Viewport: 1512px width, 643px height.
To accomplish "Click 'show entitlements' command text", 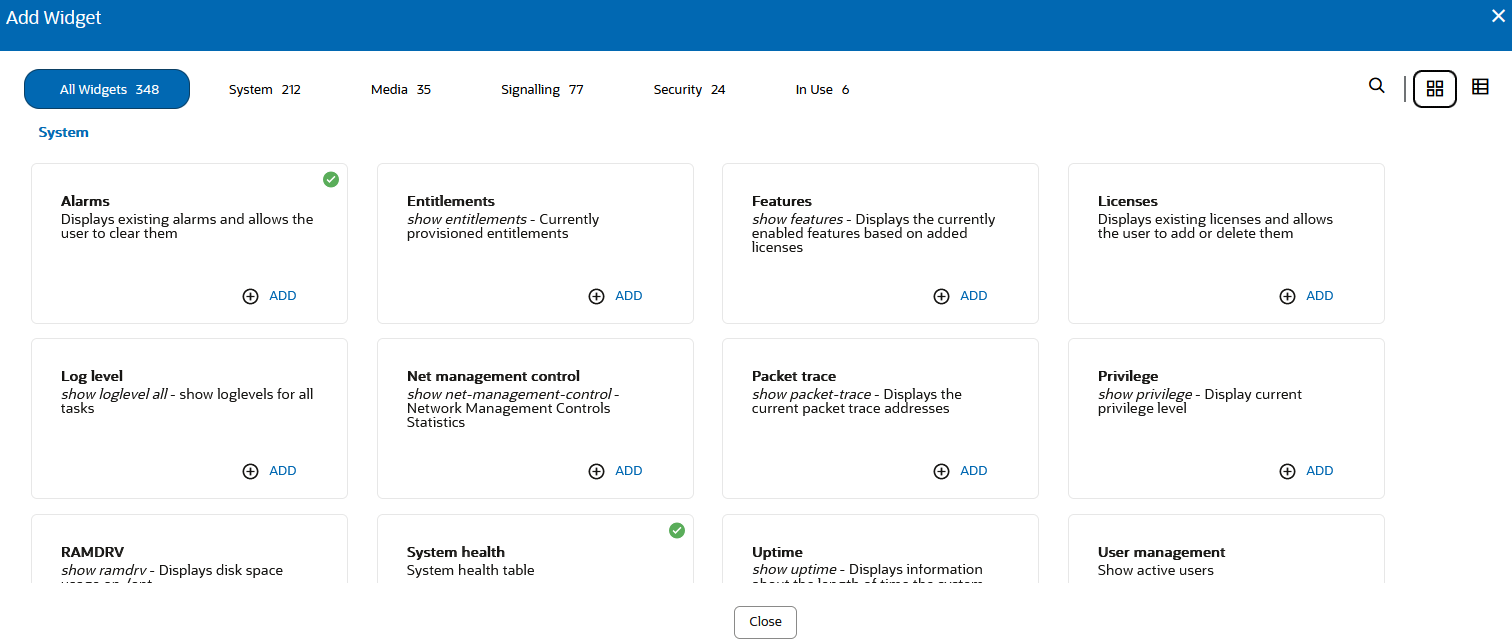I will 467,219.
